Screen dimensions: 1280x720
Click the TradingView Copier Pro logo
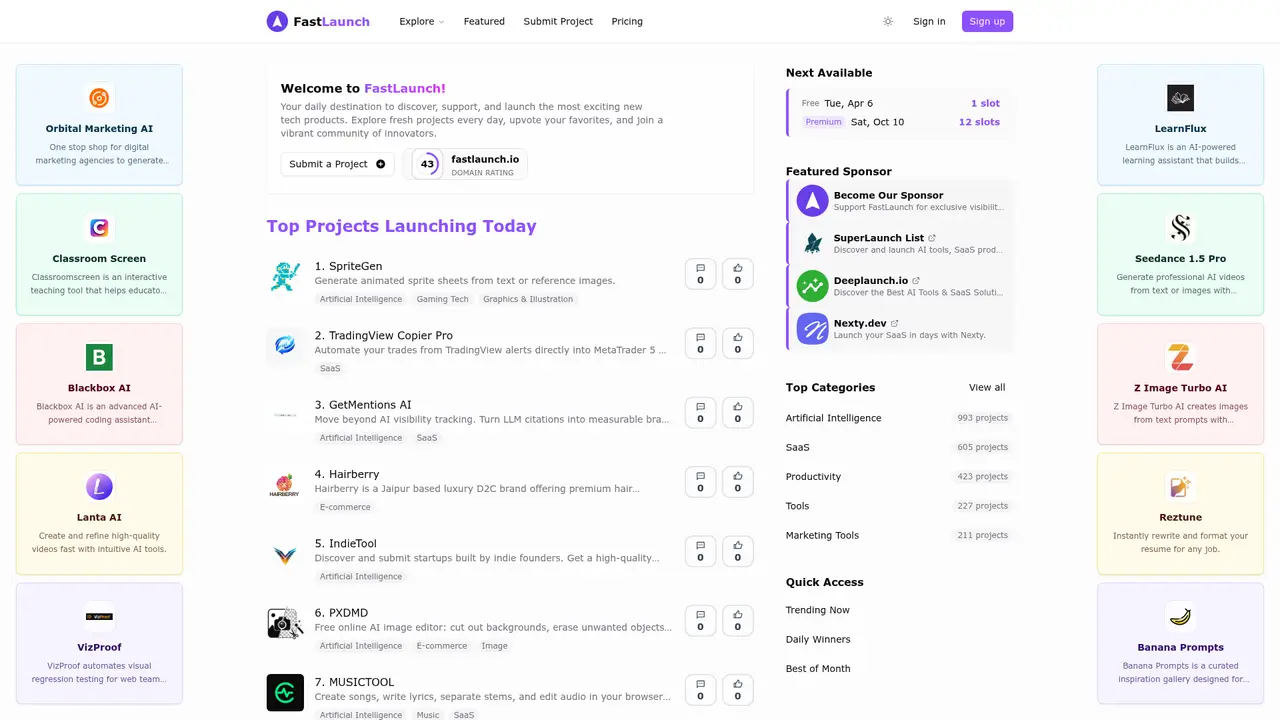pyautogui.click(x=285, y=346)
